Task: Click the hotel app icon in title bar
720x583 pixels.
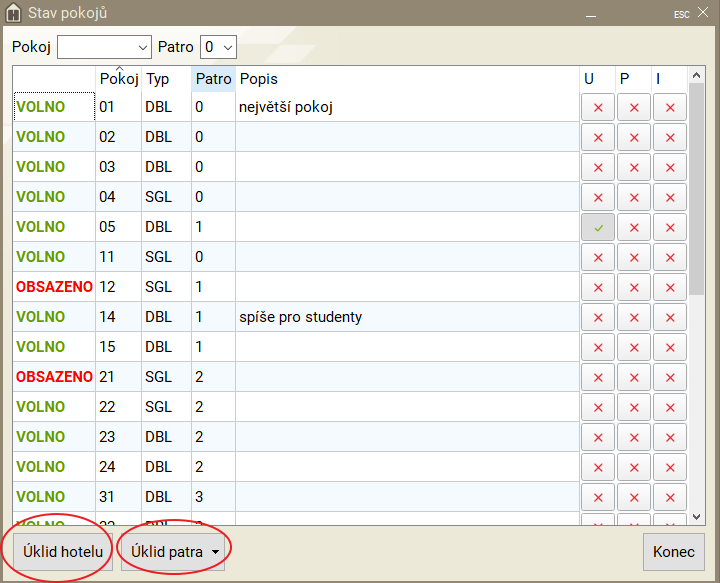Action: tap(13, 13)
